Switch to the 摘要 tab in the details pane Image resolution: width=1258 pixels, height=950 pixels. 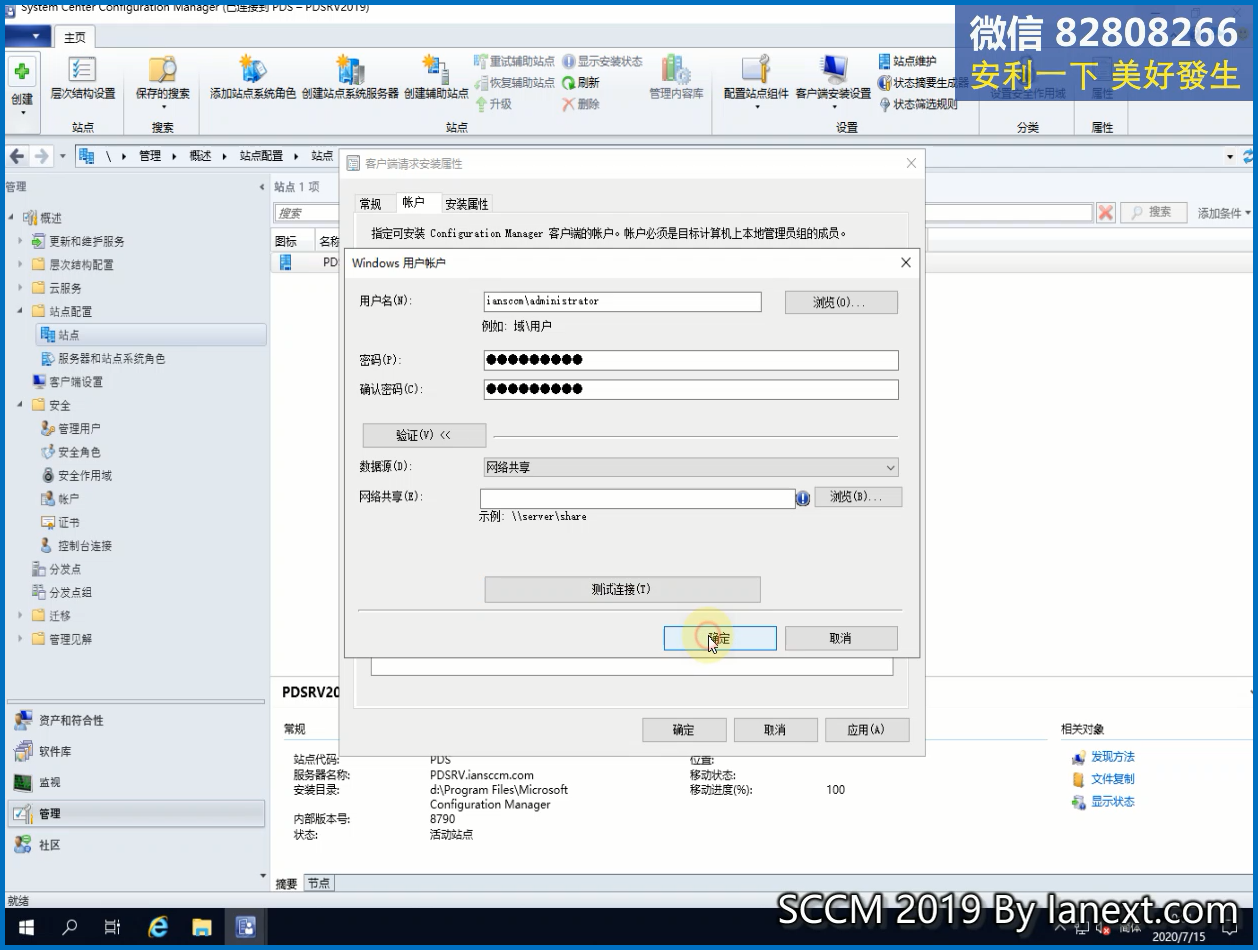pos(287,884)
